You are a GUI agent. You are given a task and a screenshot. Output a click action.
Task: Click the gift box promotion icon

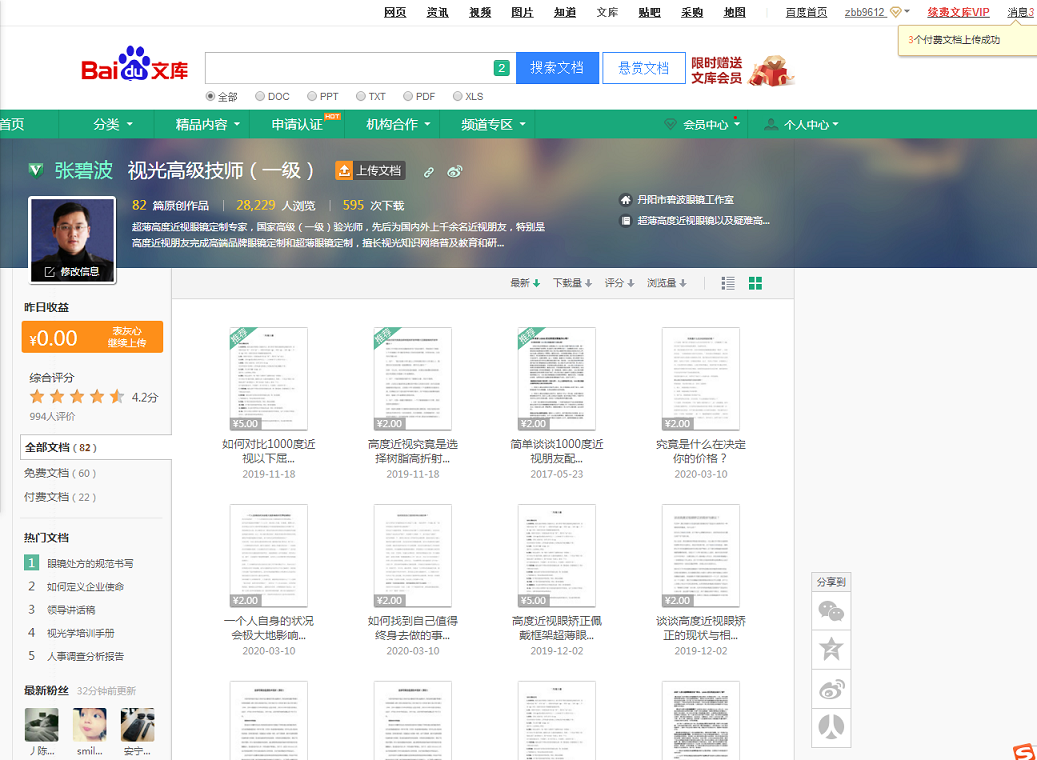point(770,71)
